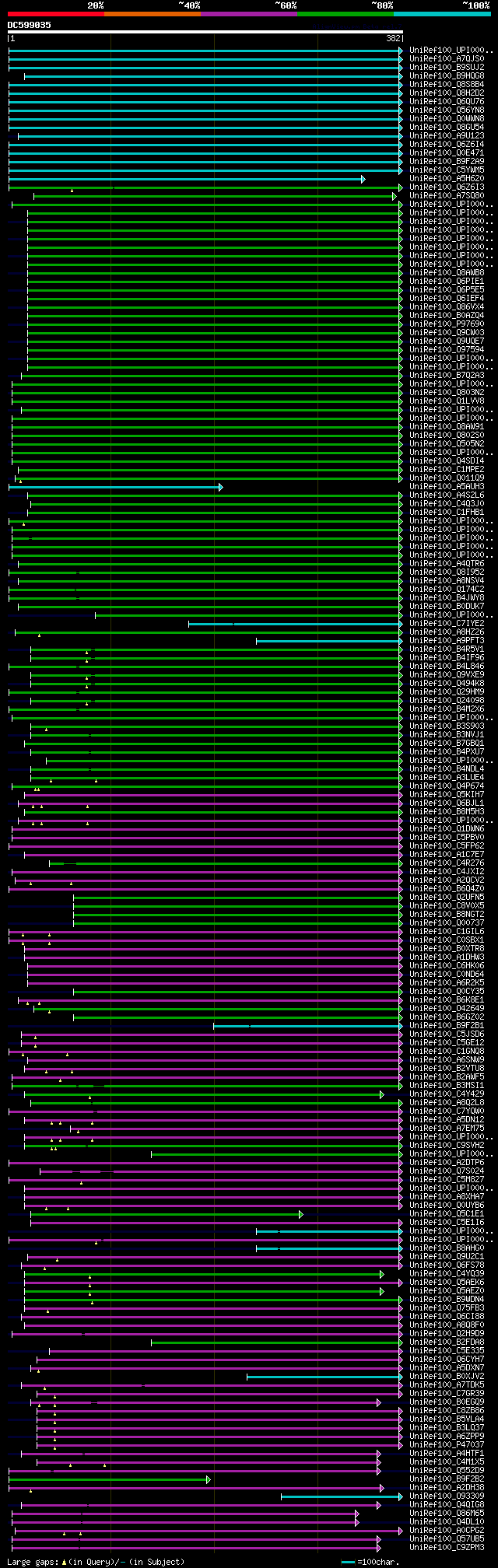Select the UniRef100_Q8AWB8 hit label
Image resolution: width=498 pixels, height=1568 pixels.
(447, 272)
